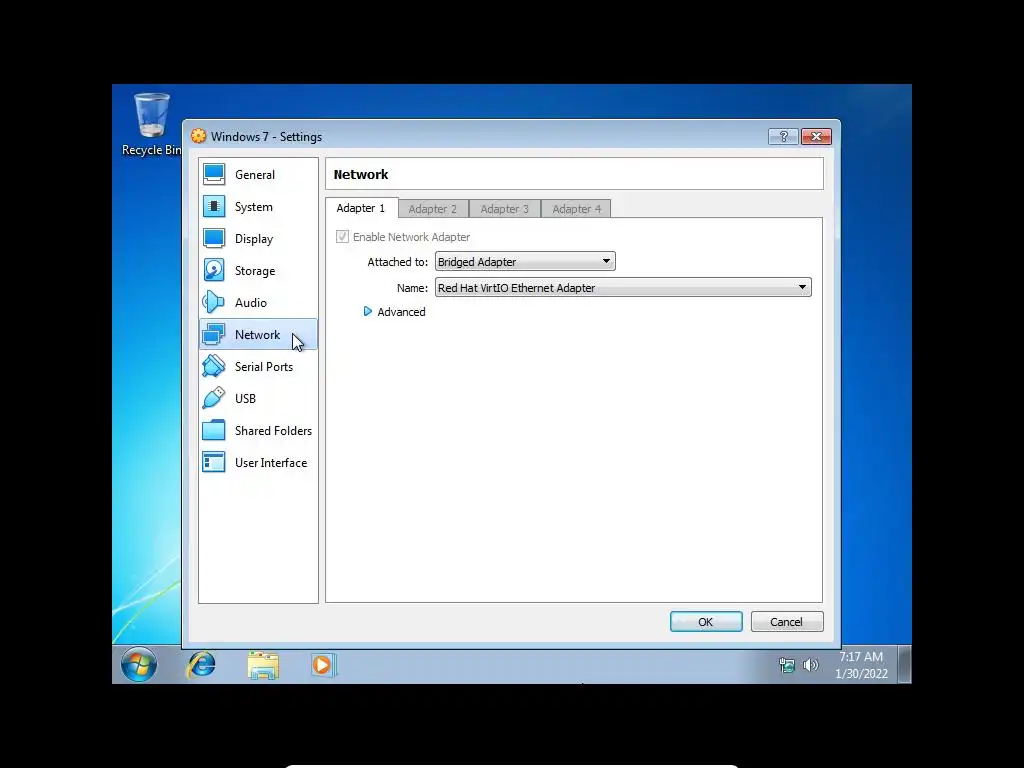Open the Shared Folders icon
Screen dimensions: 1024x768
(214, 430)
